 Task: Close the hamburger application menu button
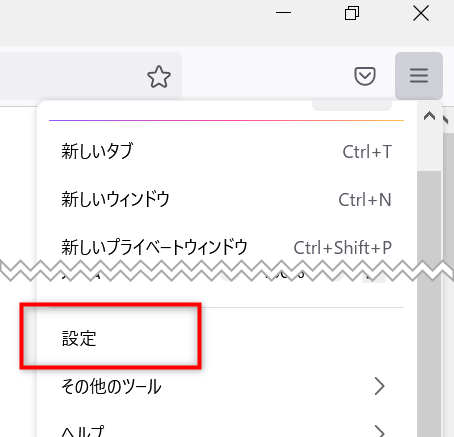pos(419,76)
